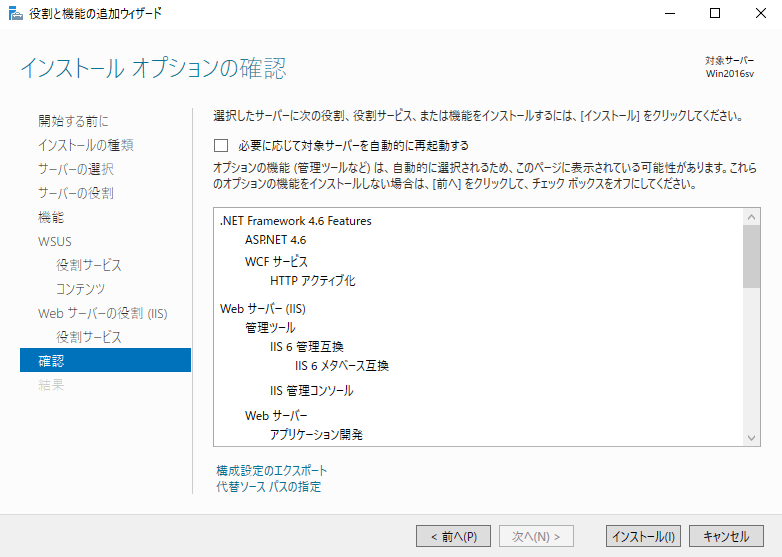Click Web サーバー (IIS) list entry
Viewport: 782px width, 557px height.
(263, 309)
